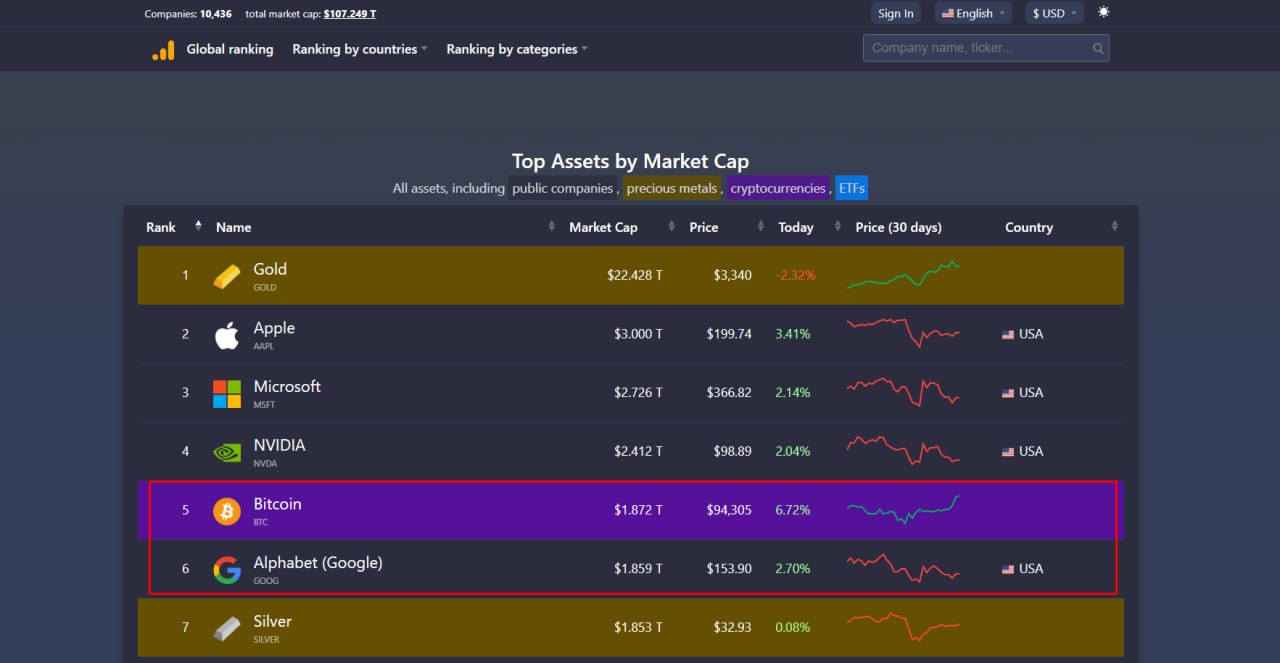Click the NVIDIA logo icon
This screenshot has width=1280, height=663.
click(x=227, y=452)
